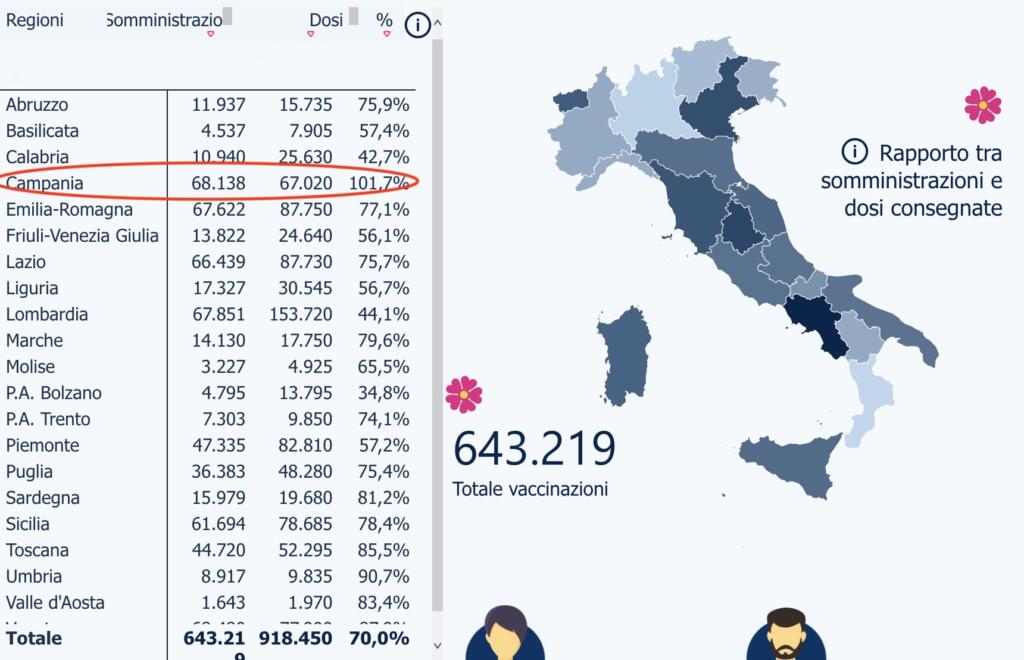
Task: Click the table scrollbar track
Action: (x=435, y=330)
